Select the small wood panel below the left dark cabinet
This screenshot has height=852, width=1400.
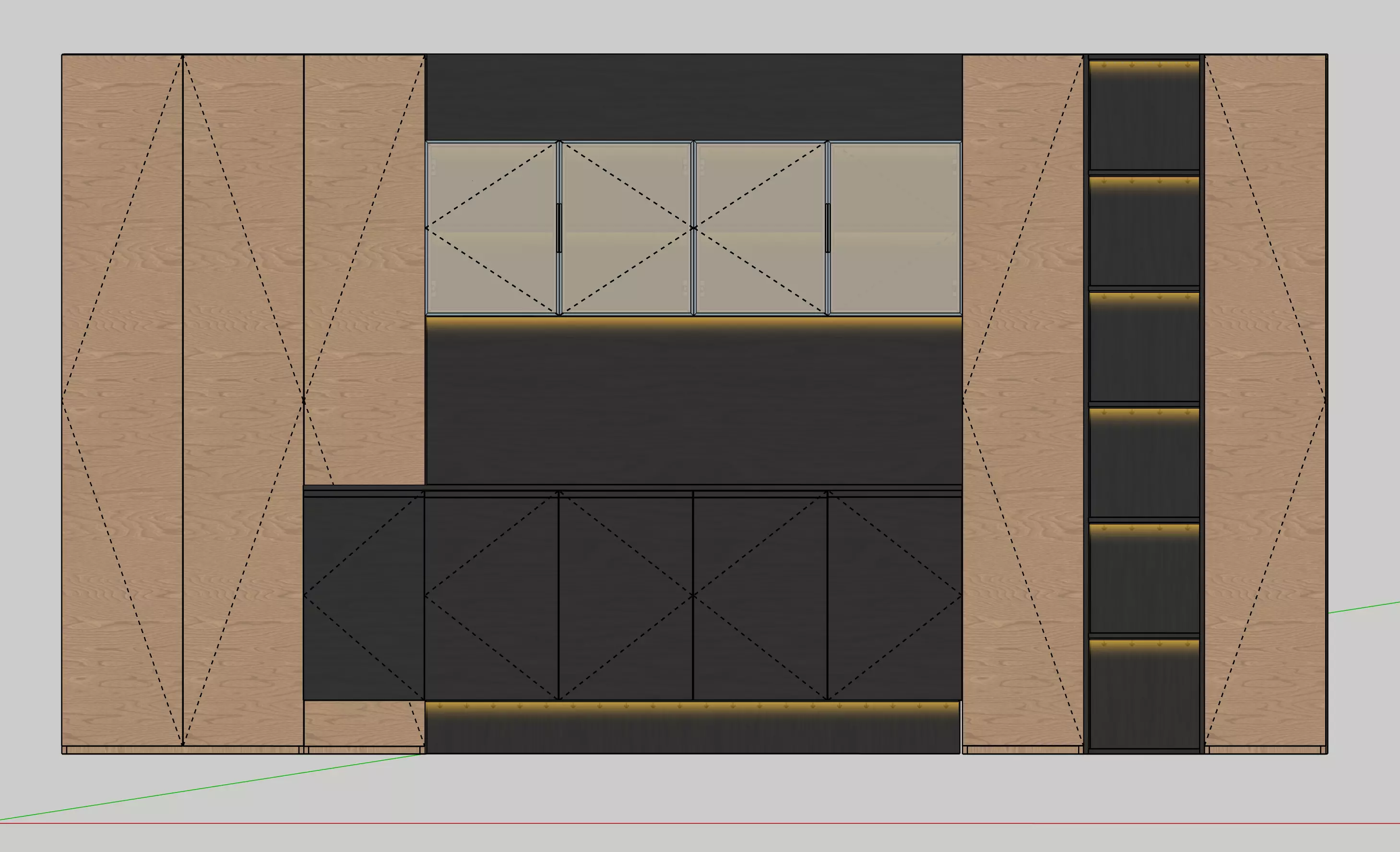point(364,723)
